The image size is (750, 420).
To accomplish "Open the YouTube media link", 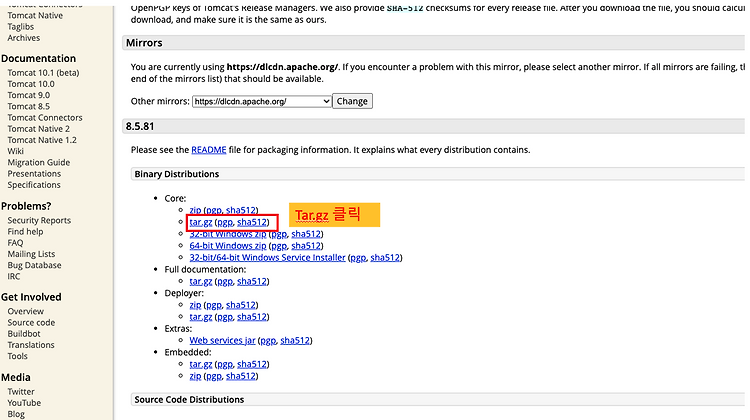I will 24,403.
